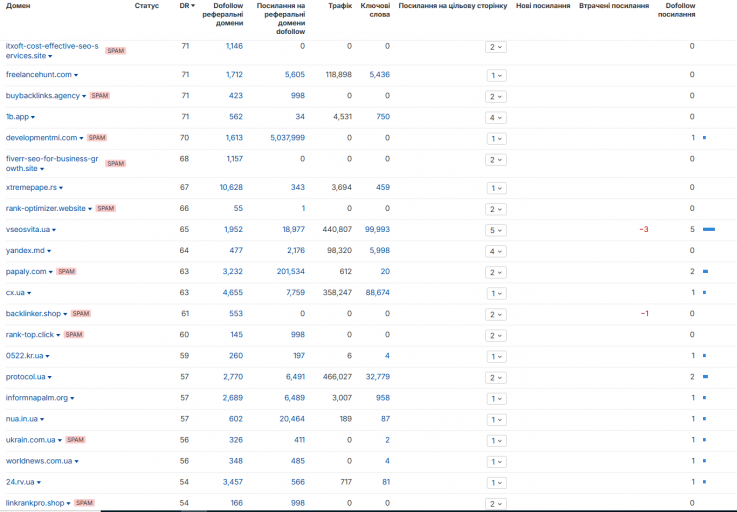Image resolution: width=737 pixels, height=512 pixels.
Task: Click 201,534 links value for papaly.com
Action: pyautogui.click(x=290, y=271)
